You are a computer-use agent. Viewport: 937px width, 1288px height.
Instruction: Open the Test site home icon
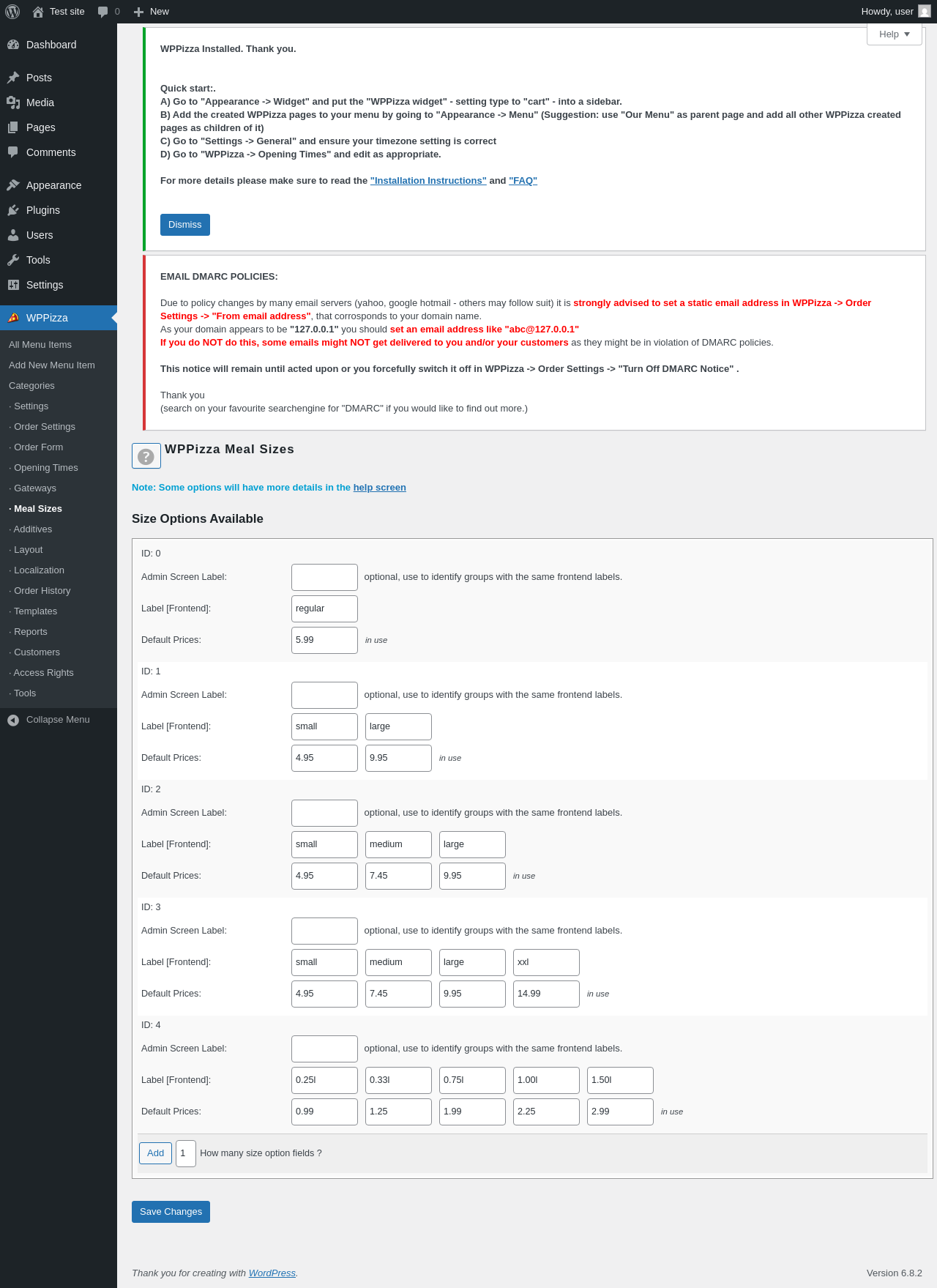tap(38, 12)
